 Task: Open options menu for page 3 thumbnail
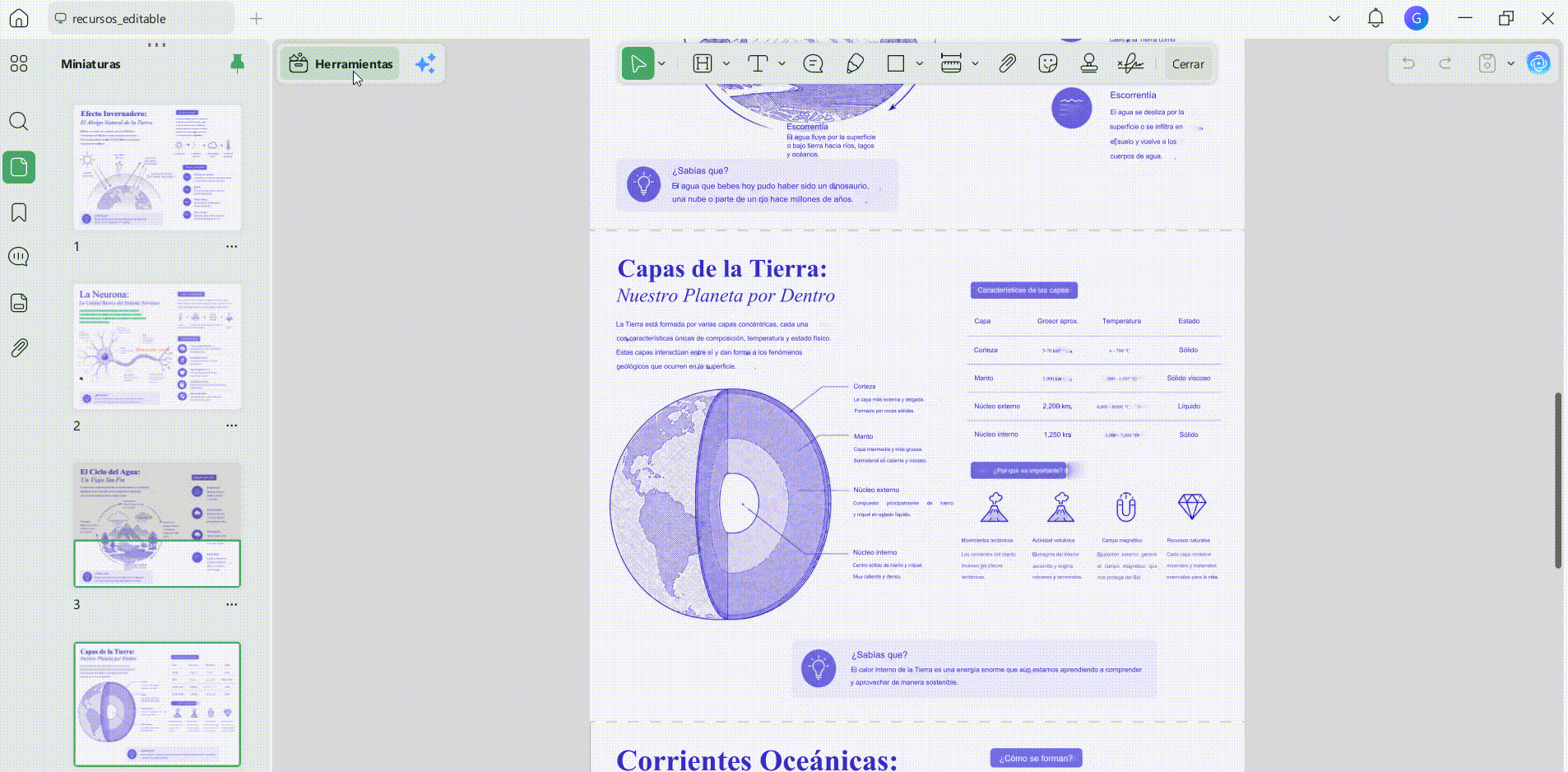click(x=232, y=604)
